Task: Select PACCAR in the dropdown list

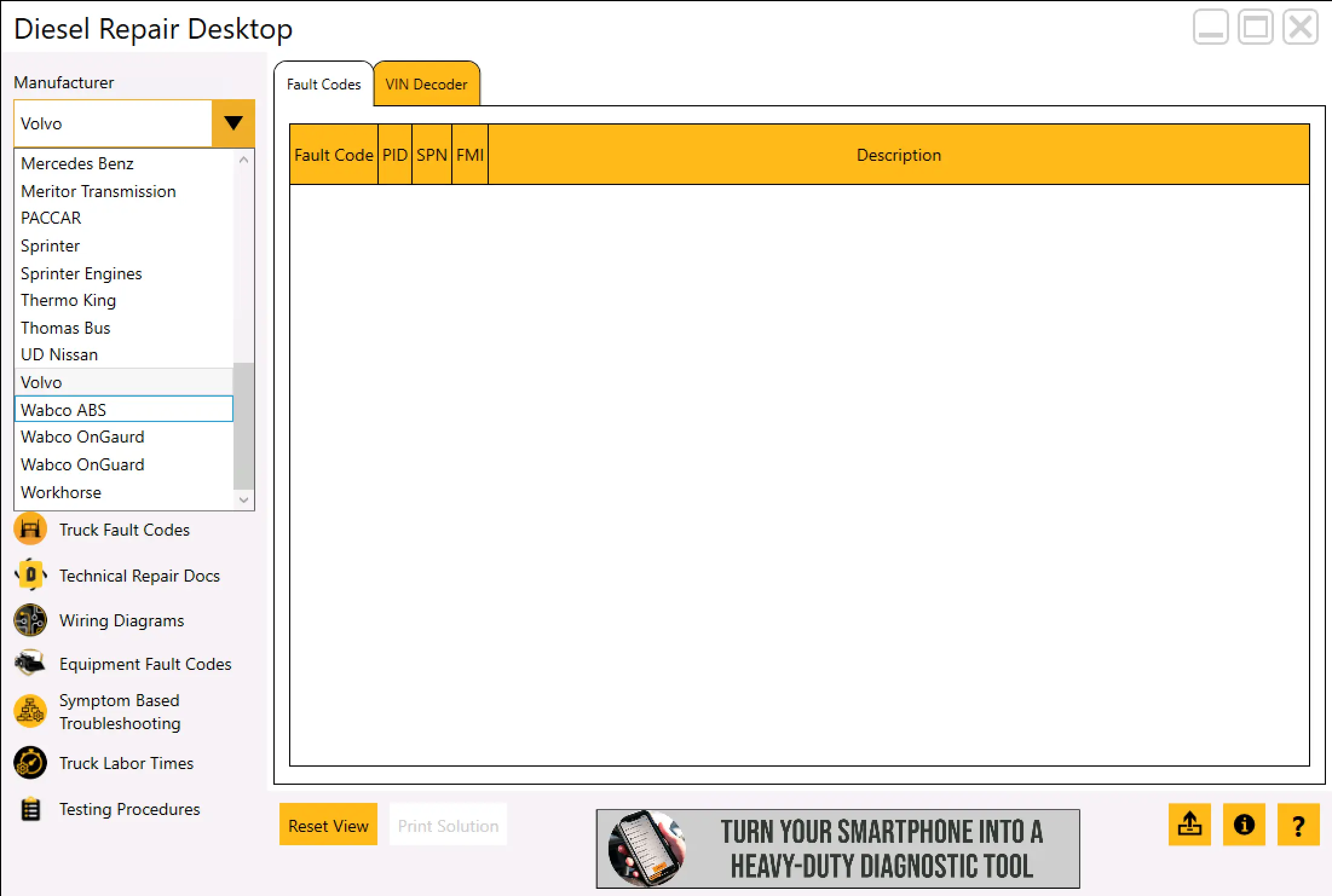Action: tap(51, 218)
